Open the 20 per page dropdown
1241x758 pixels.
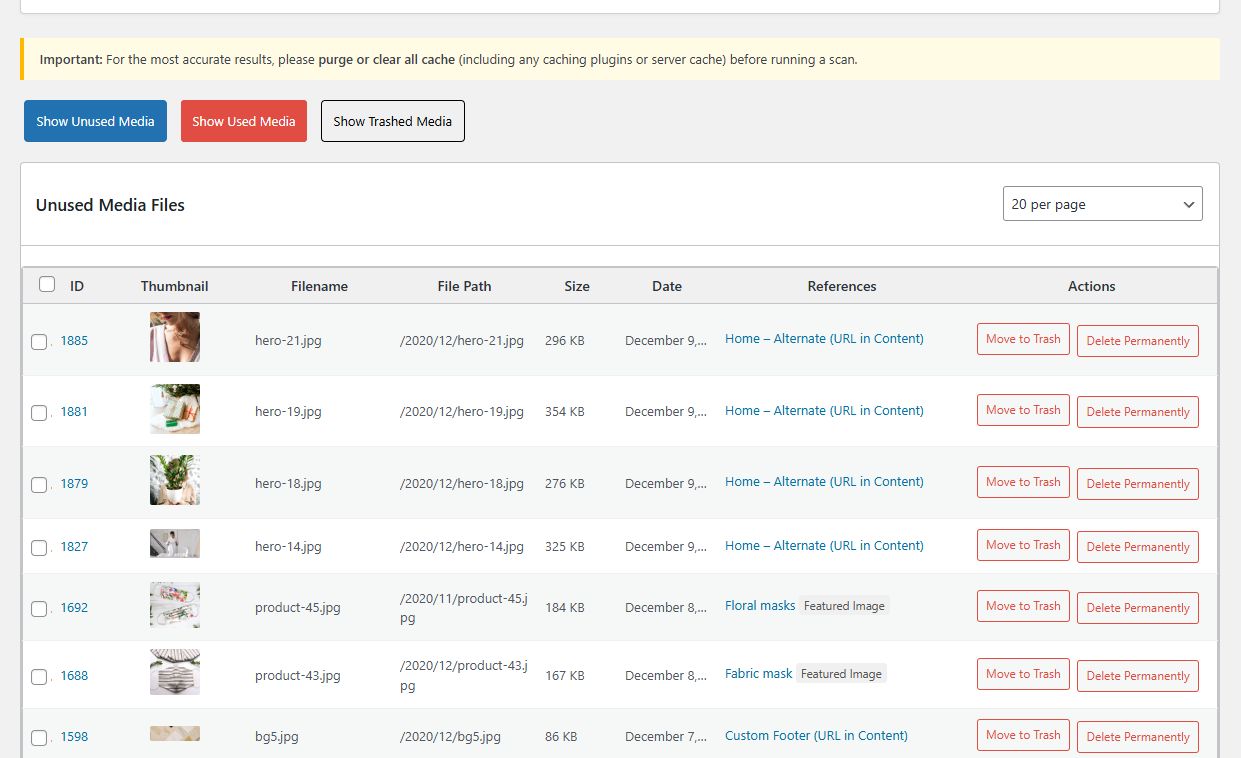1102,204
